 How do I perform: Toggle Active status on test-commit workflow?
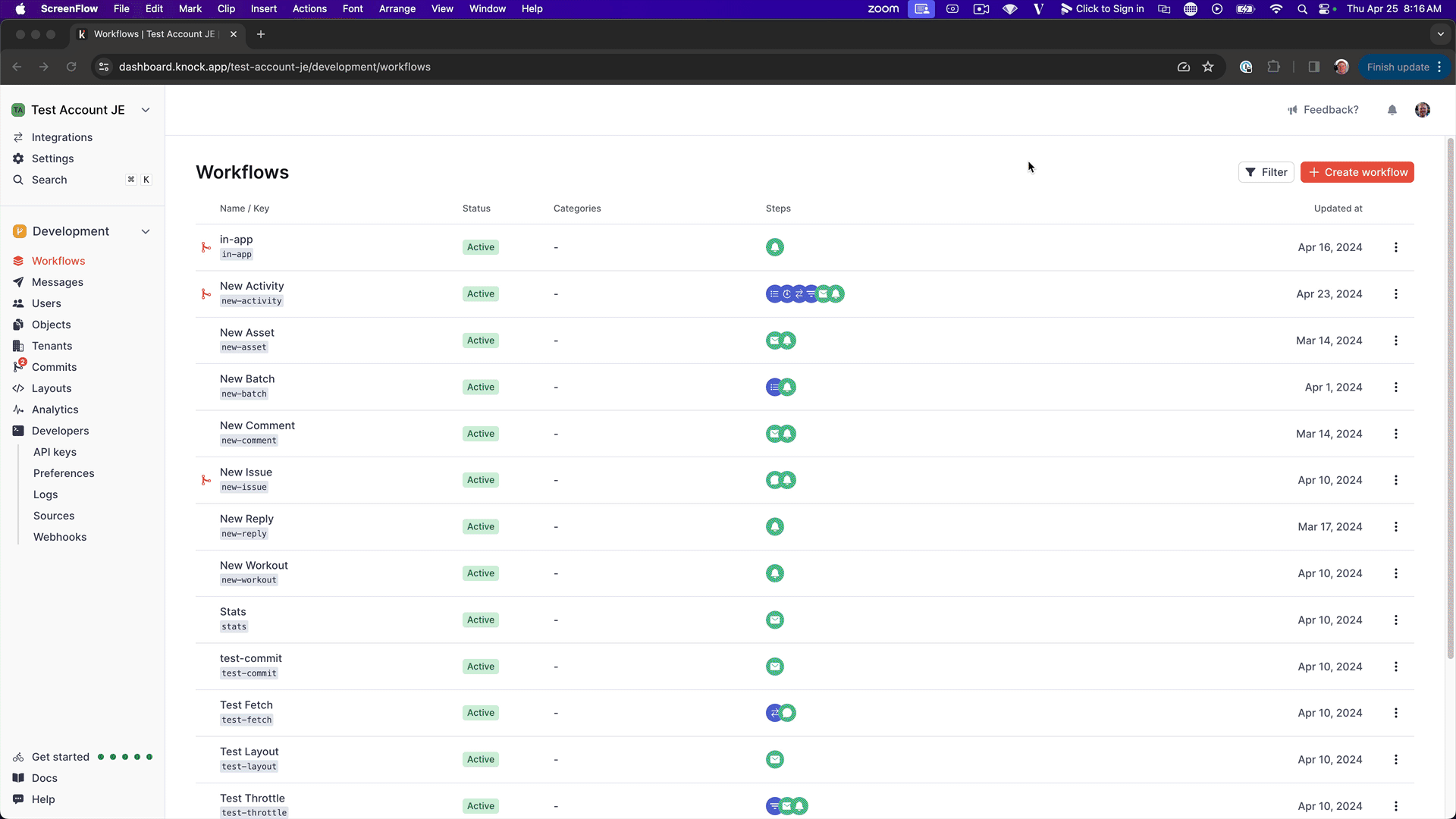[x=480, y=666]
